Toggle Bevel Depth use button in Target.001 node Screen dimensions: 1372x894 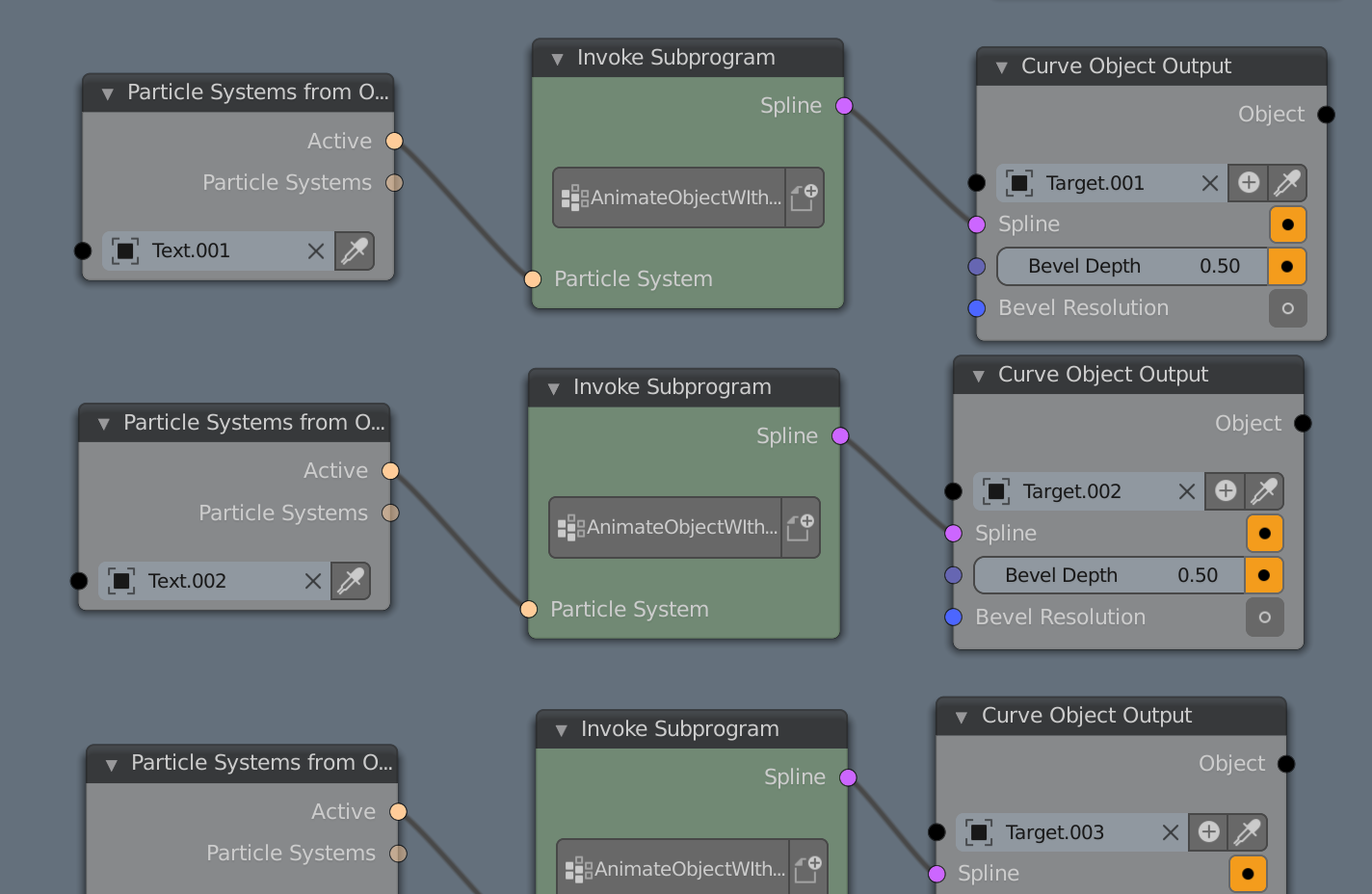(1288, 266)
